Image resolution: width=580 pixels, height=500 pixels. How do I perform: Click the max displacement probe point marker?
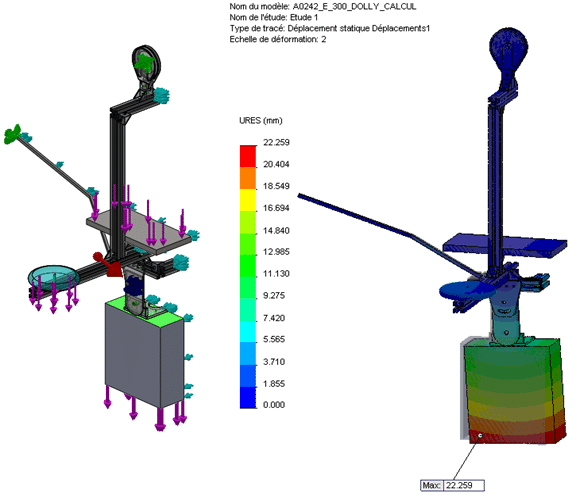click(x=480, y=436)
